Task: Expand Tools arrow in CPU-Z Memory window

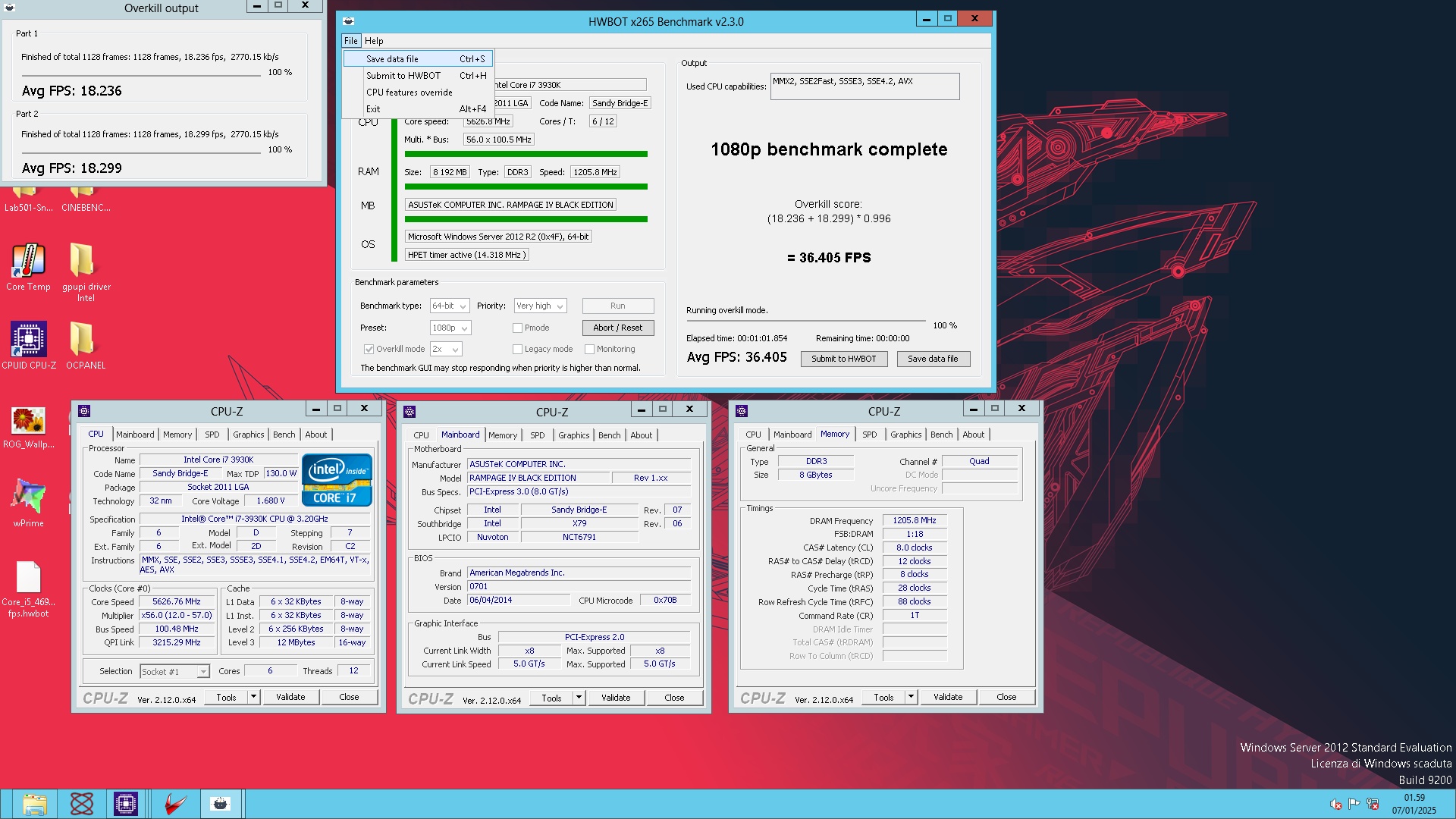Action: click(x=911, y=697)
